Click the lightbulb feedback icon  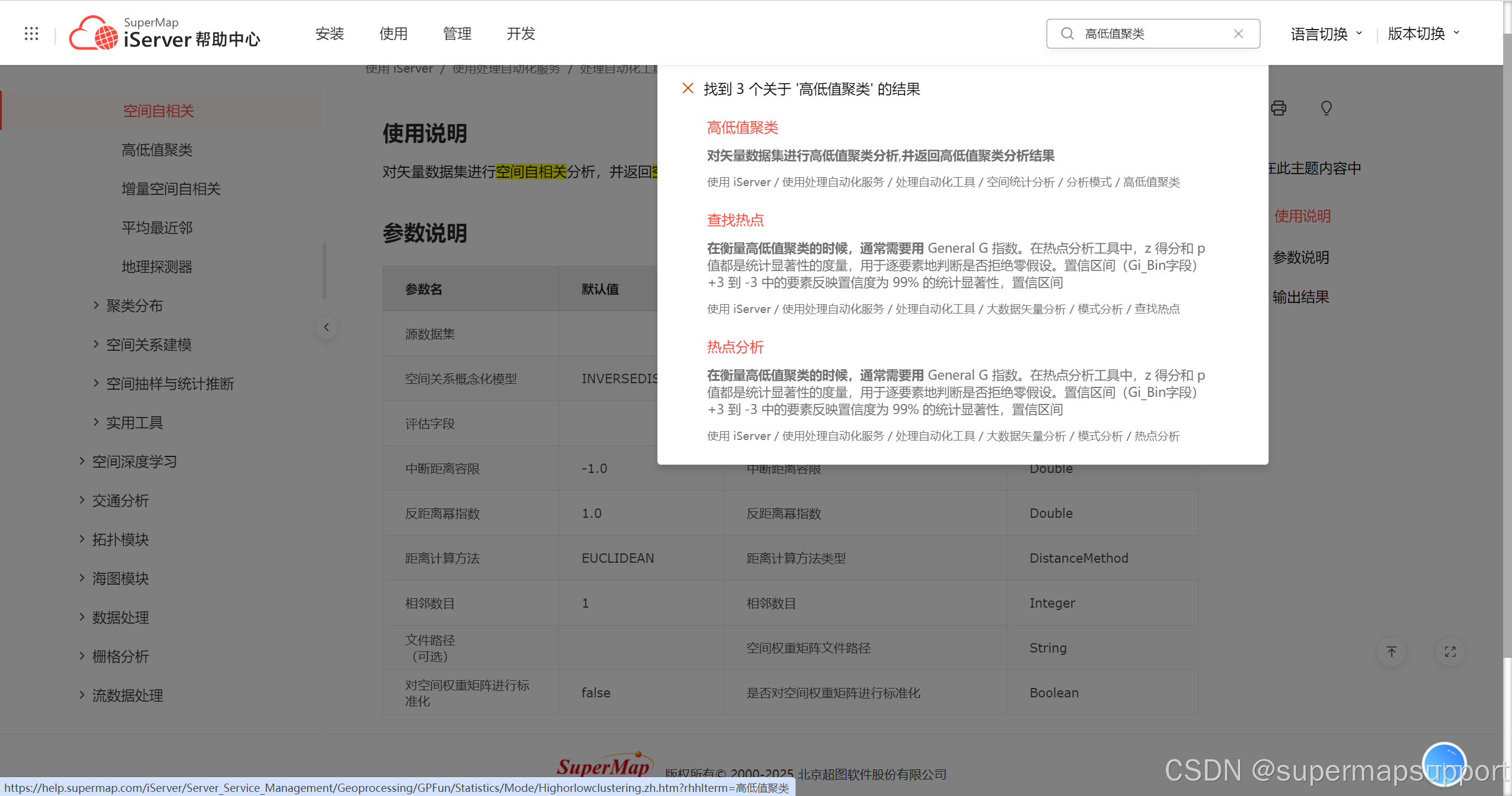point(1327,108)
